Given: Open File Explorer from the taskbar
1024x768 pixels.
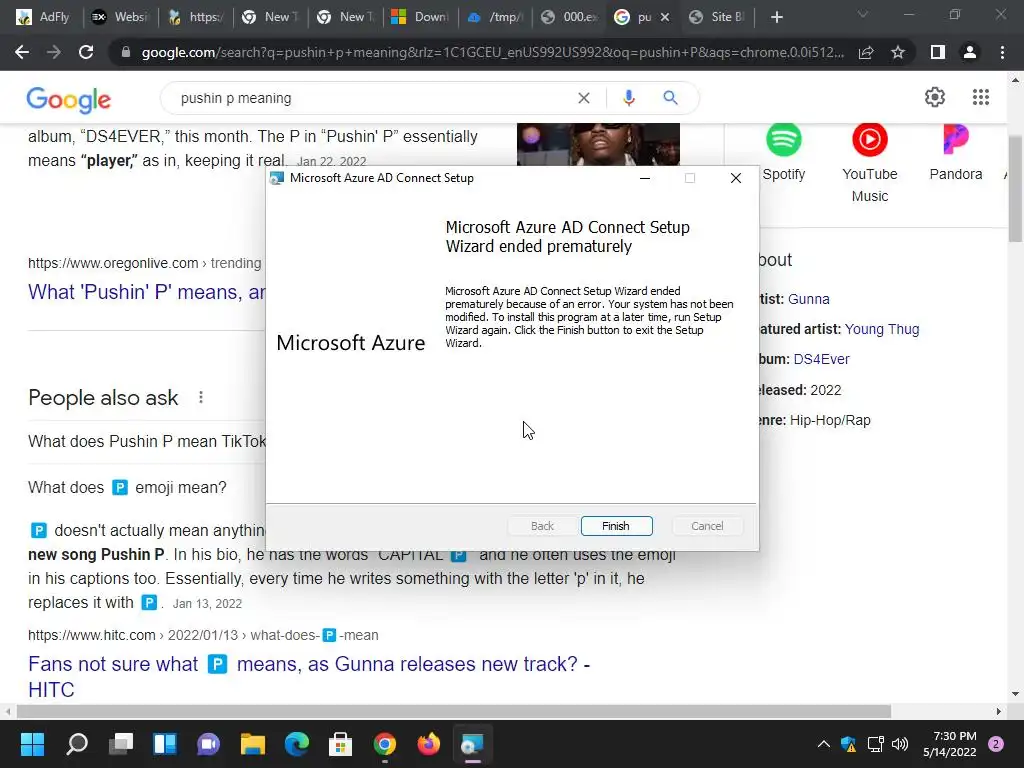Looking at the screenshot, I should point(253,744).
